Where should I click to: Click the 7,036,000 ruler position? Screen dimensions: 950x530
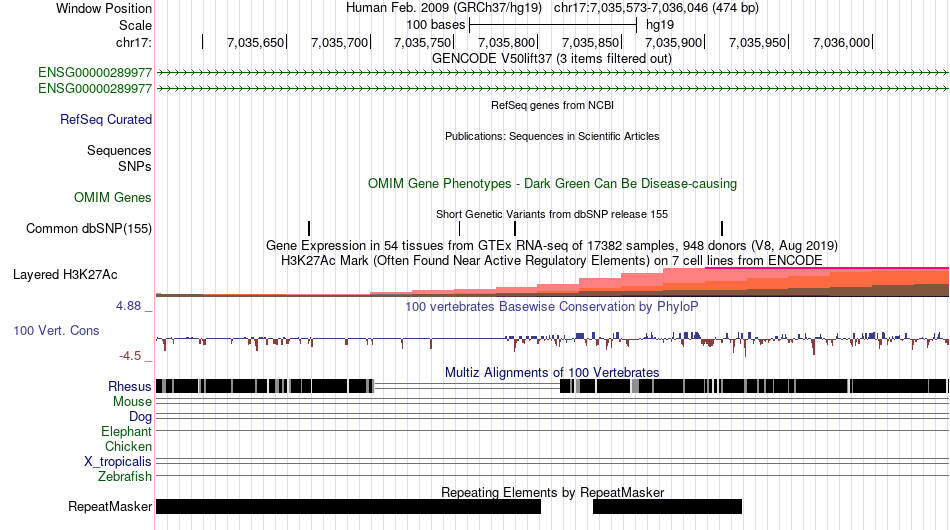click(x=842, y=42)
